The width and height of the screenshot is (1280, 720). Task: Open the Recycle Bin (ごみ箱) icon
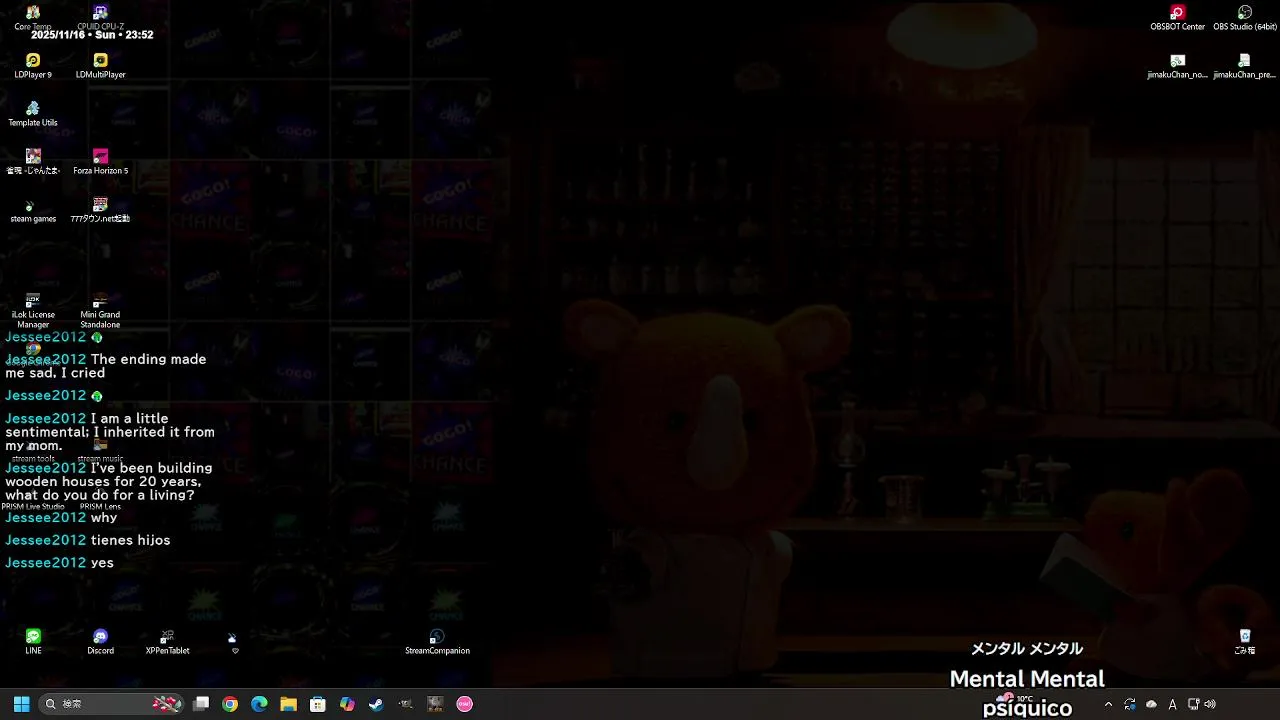1245,641
